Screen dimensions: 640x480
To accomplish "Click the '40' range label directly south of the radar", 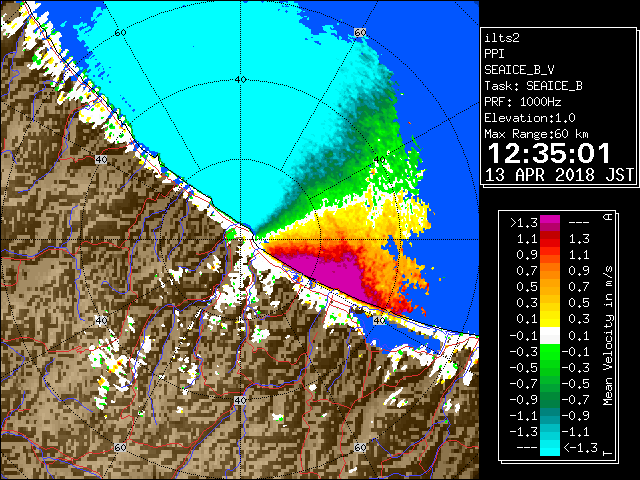I will [240, 400].
